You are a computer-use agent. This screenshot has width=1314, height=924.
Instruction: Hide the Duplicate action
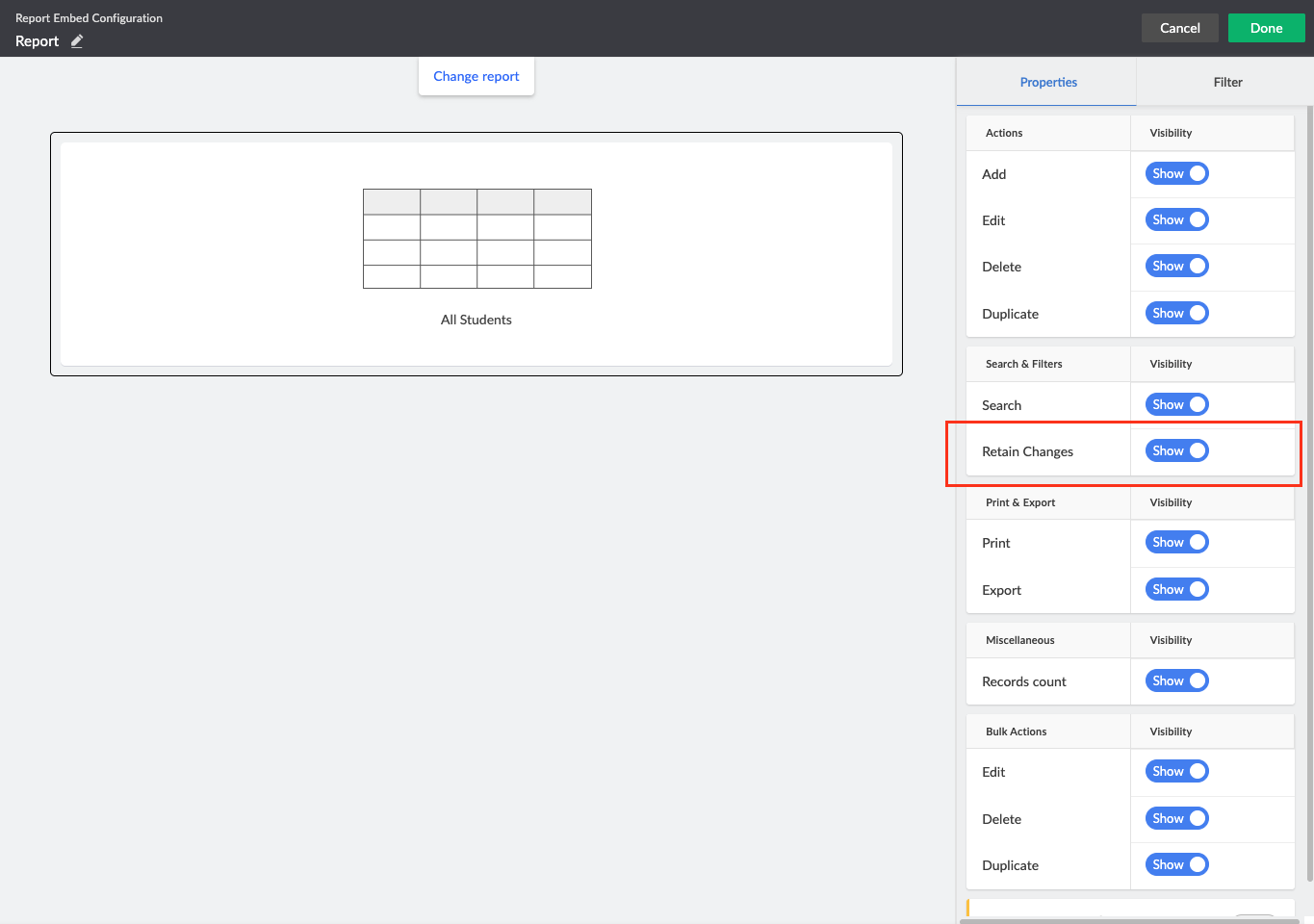point(1176,313)
